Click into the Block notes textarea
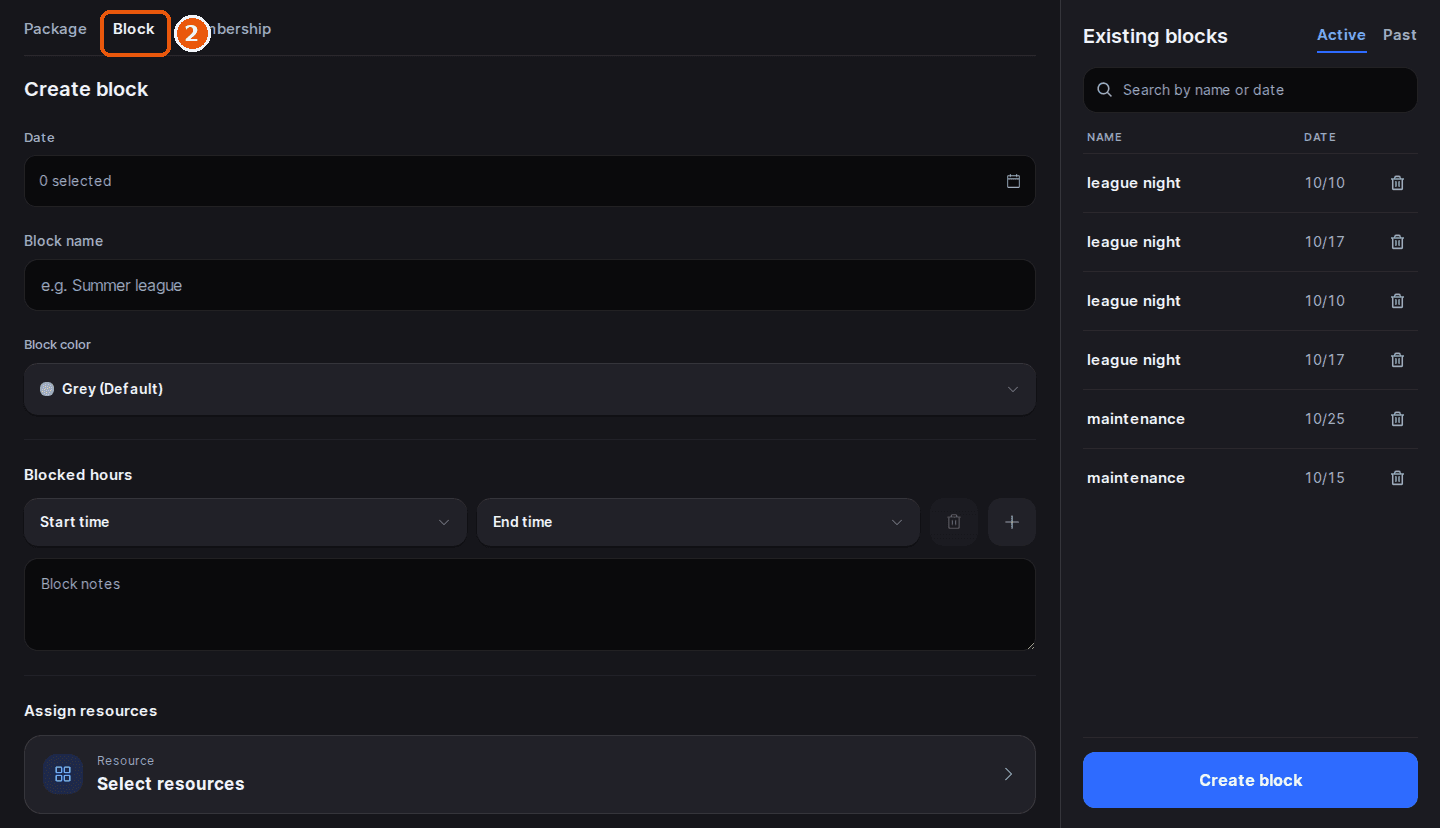Viewport: 1440px width, 828px height. 530,605
